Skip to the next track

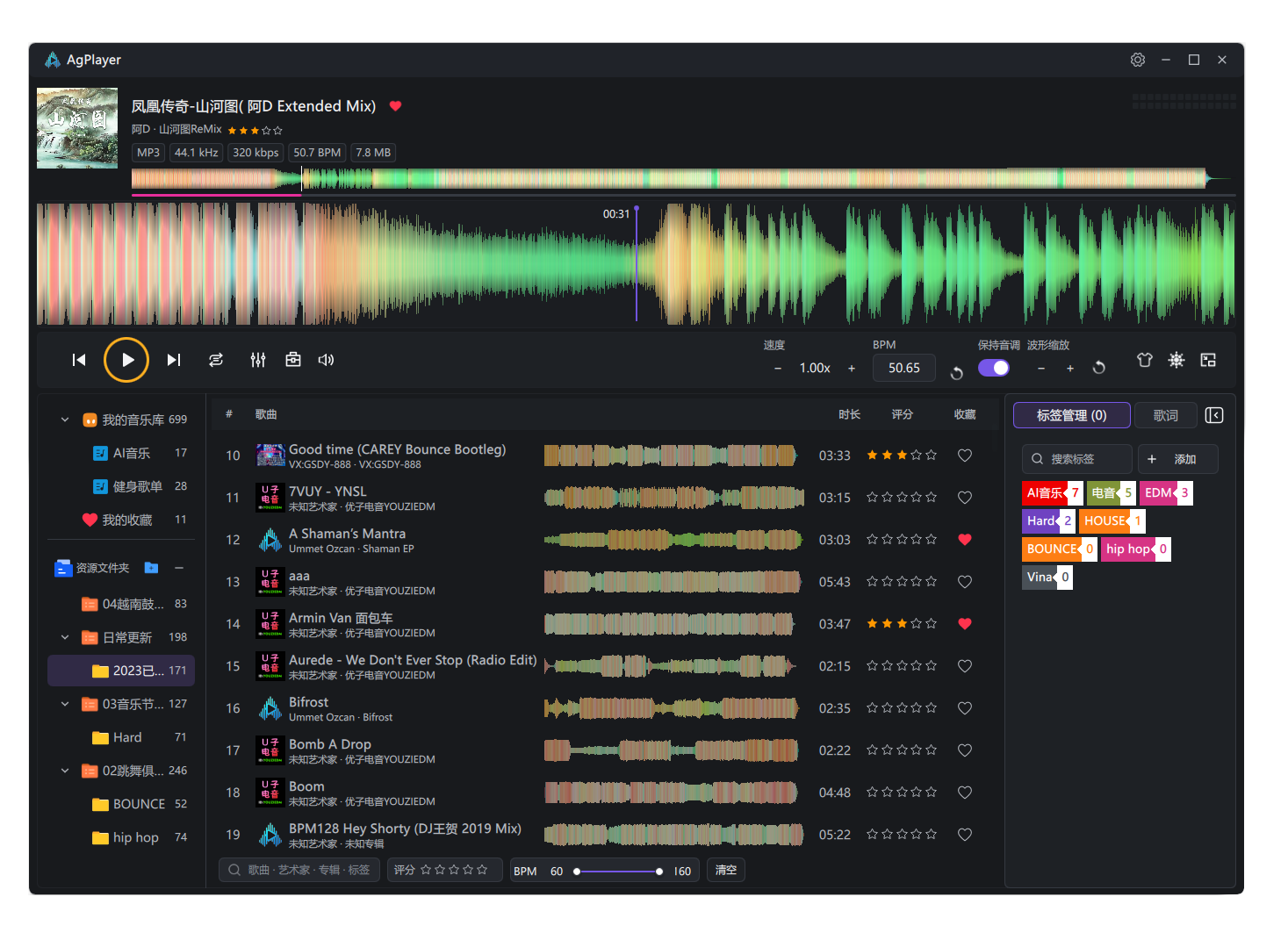[174, 360]
